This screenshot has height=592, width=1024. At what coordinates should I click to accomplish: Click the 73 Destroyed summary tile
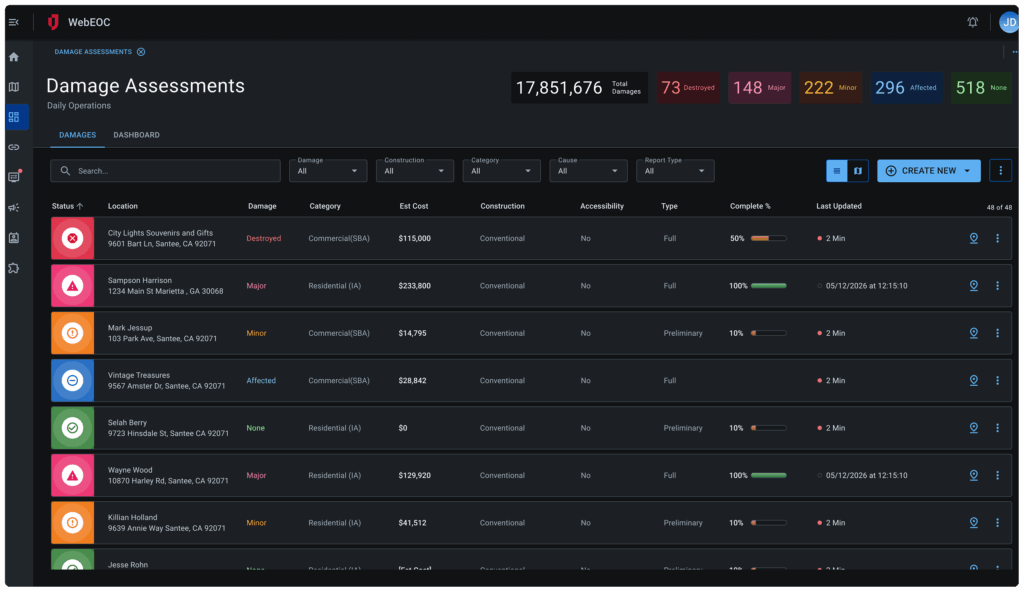click(688, 88)
